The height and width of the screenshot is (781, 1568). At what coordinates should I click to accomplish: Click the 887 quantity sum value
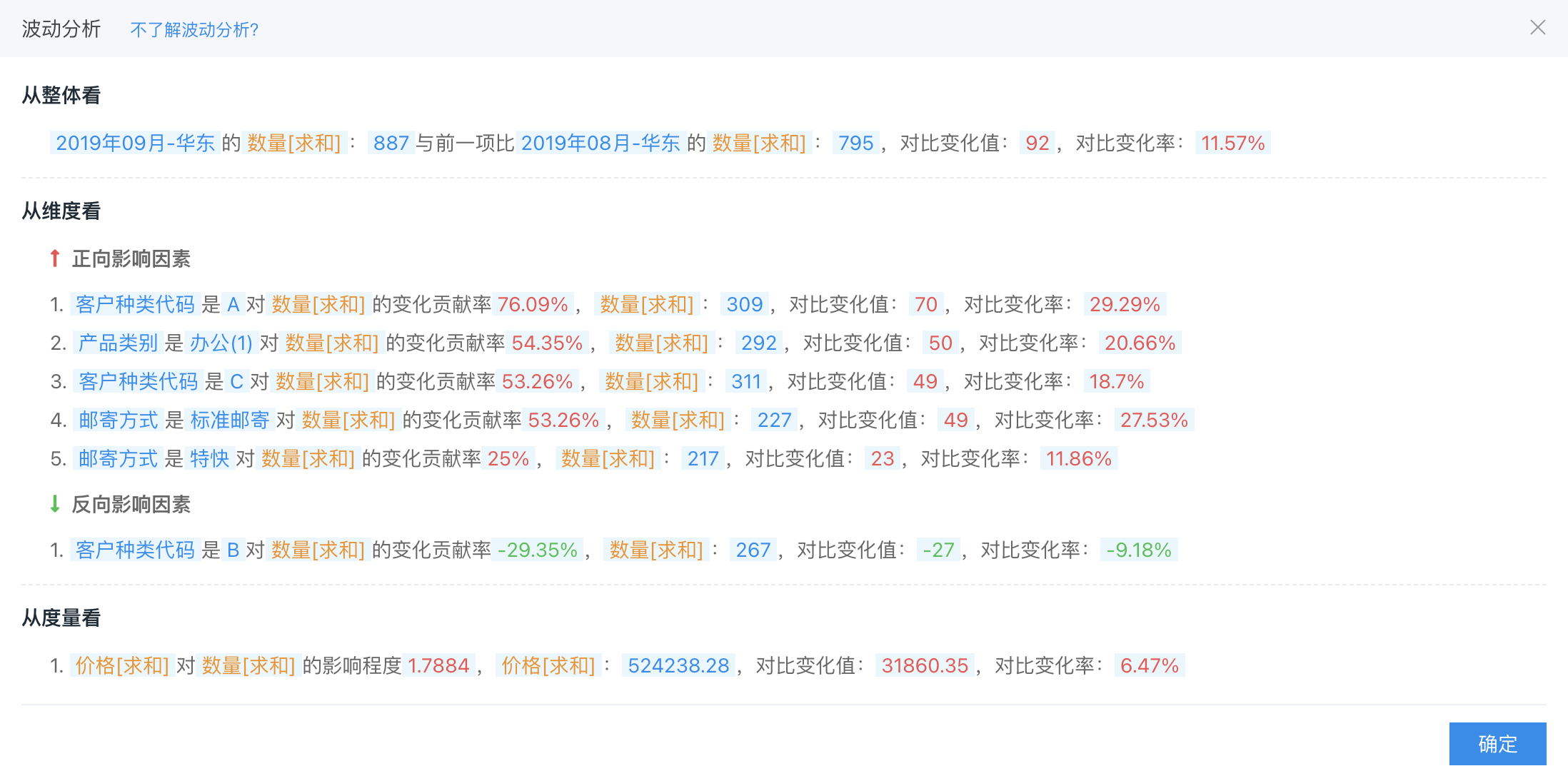click(391, 143)
